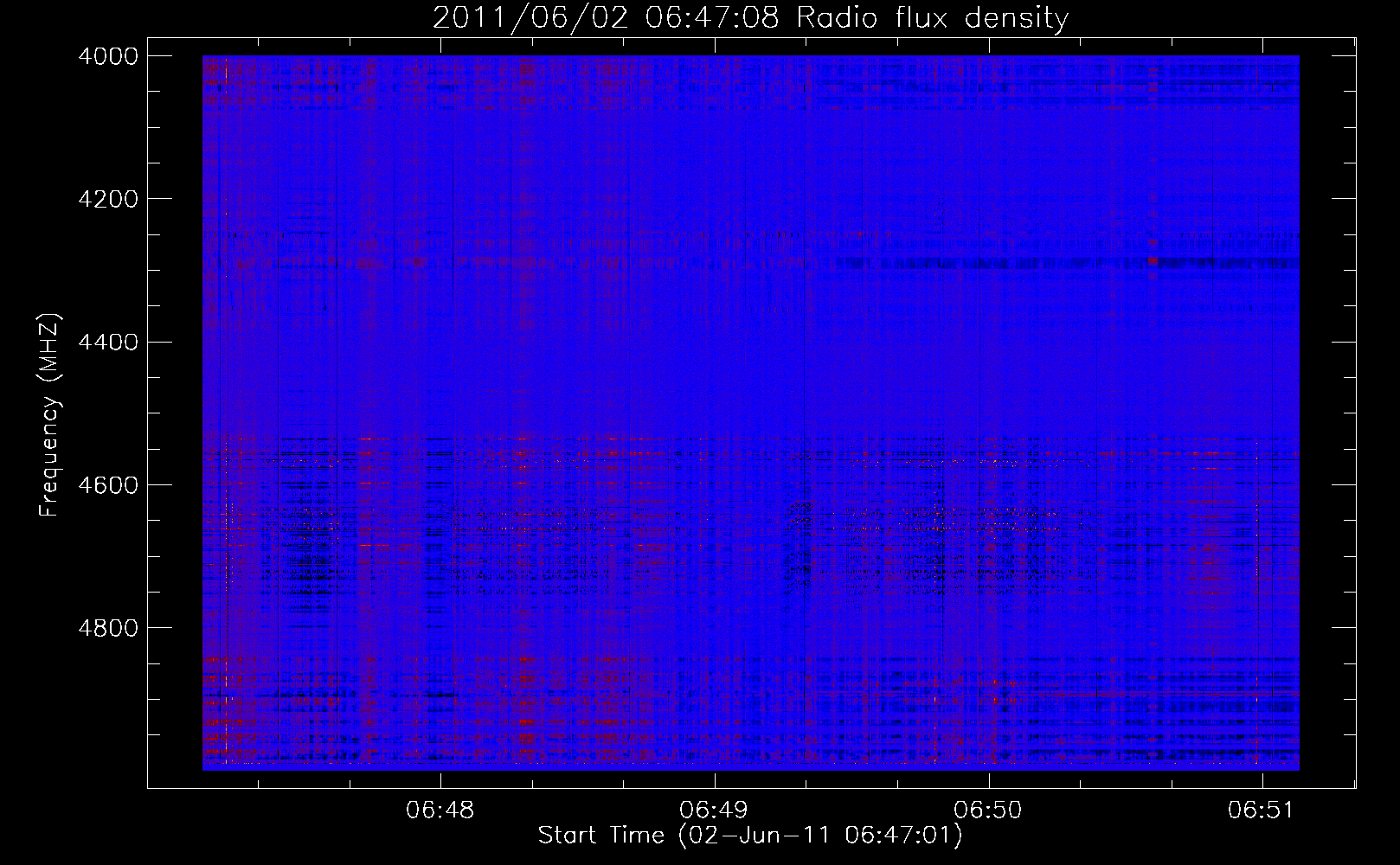Click the 4400 frequency tick label

tap(108, 343)
